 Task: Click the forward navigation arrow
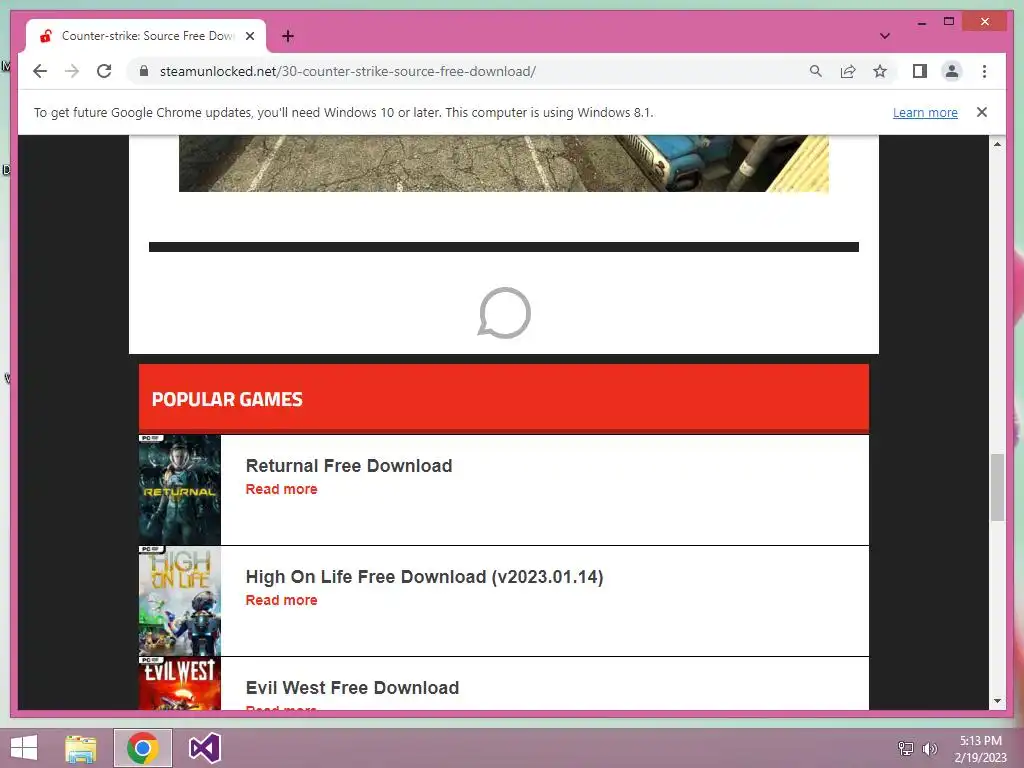72,71
